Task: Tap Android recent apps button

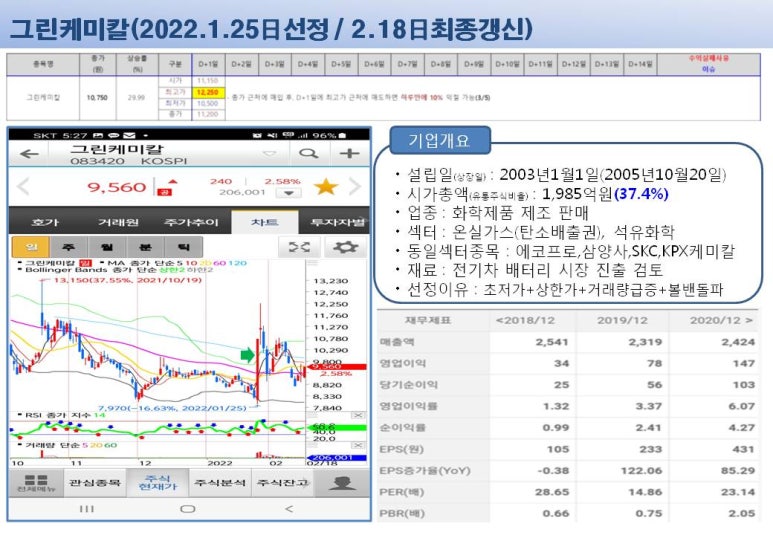Action: [x=87, y=509]
